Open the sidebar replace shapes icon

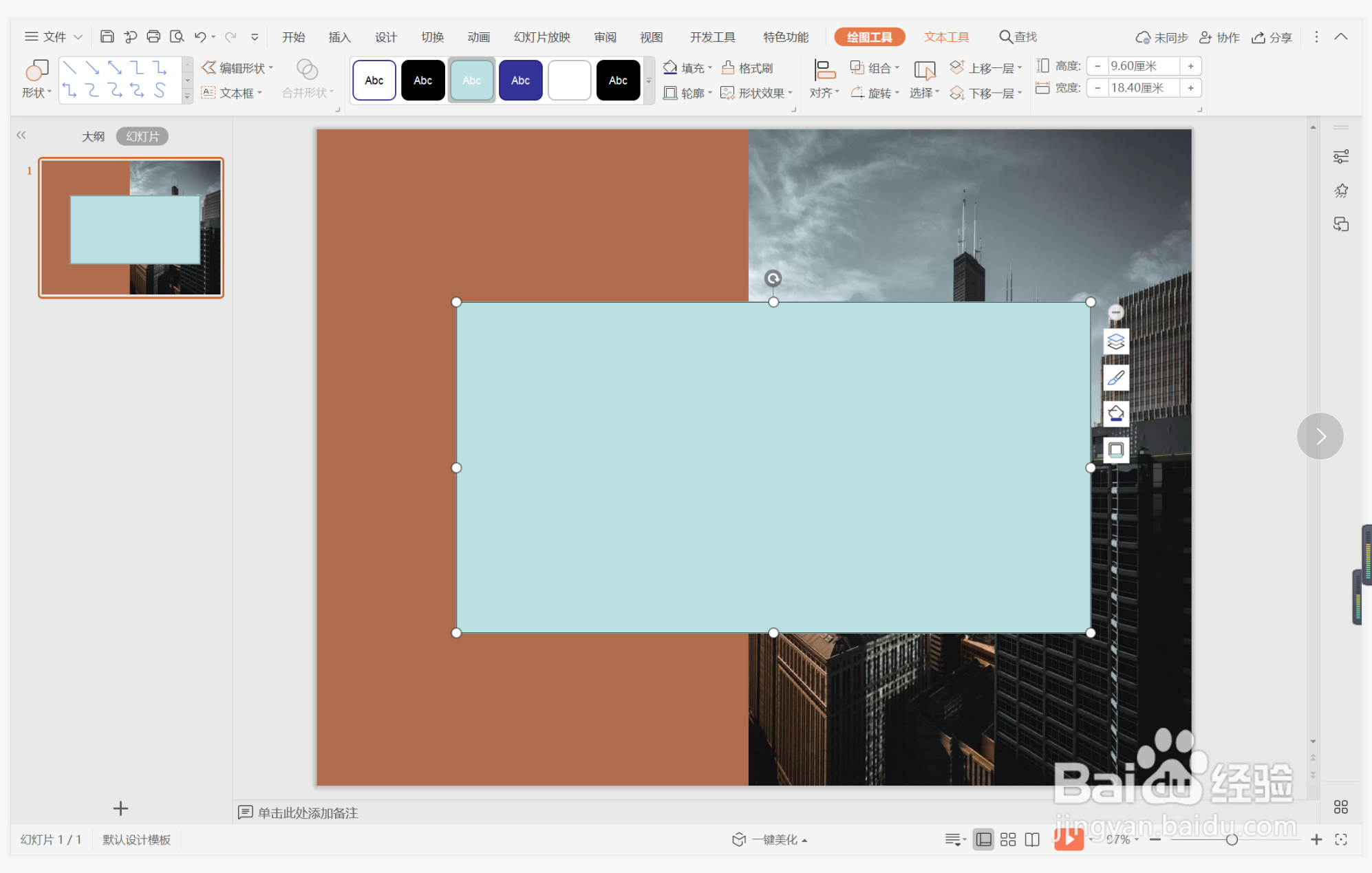[1340, 224]
